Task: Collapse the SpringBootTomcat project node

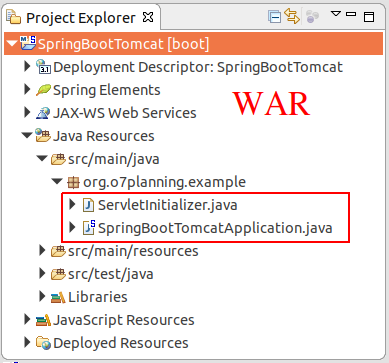Action: [12, 43]
